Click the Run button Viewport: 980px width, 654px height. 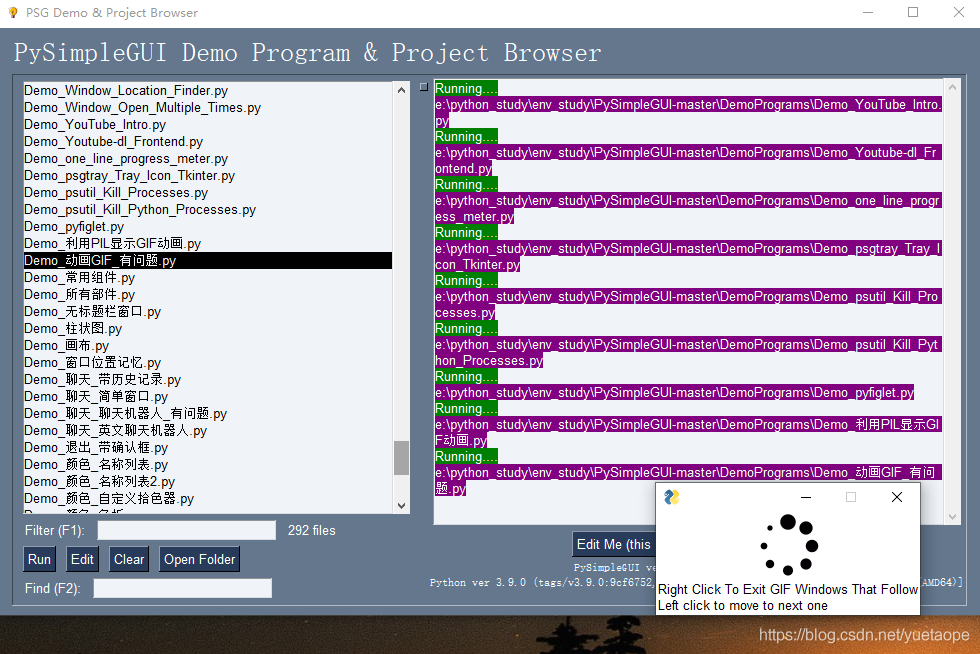point(39,559)
